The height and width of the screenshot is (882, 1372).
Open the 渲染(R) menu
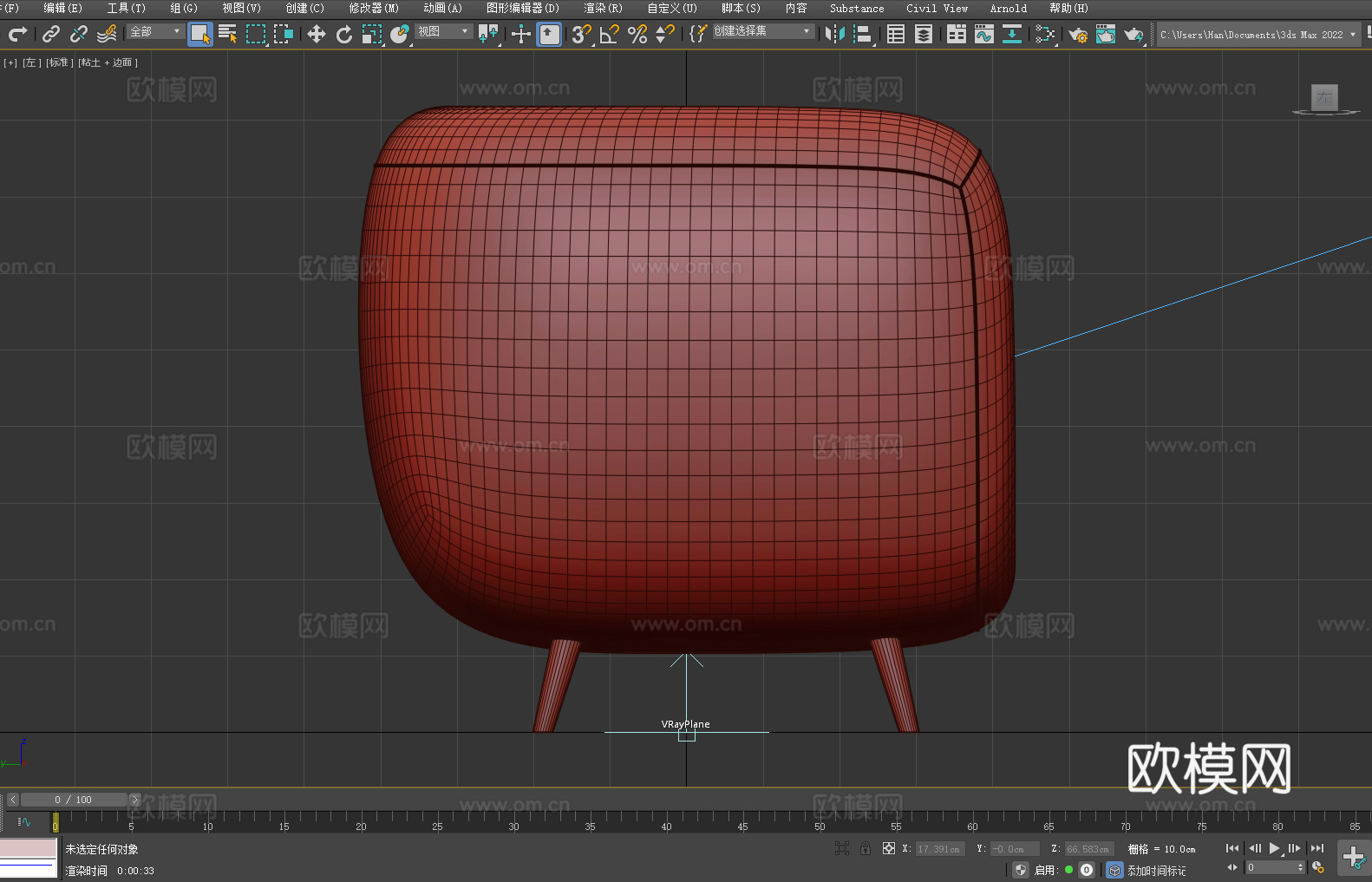[x=603, y=8]
